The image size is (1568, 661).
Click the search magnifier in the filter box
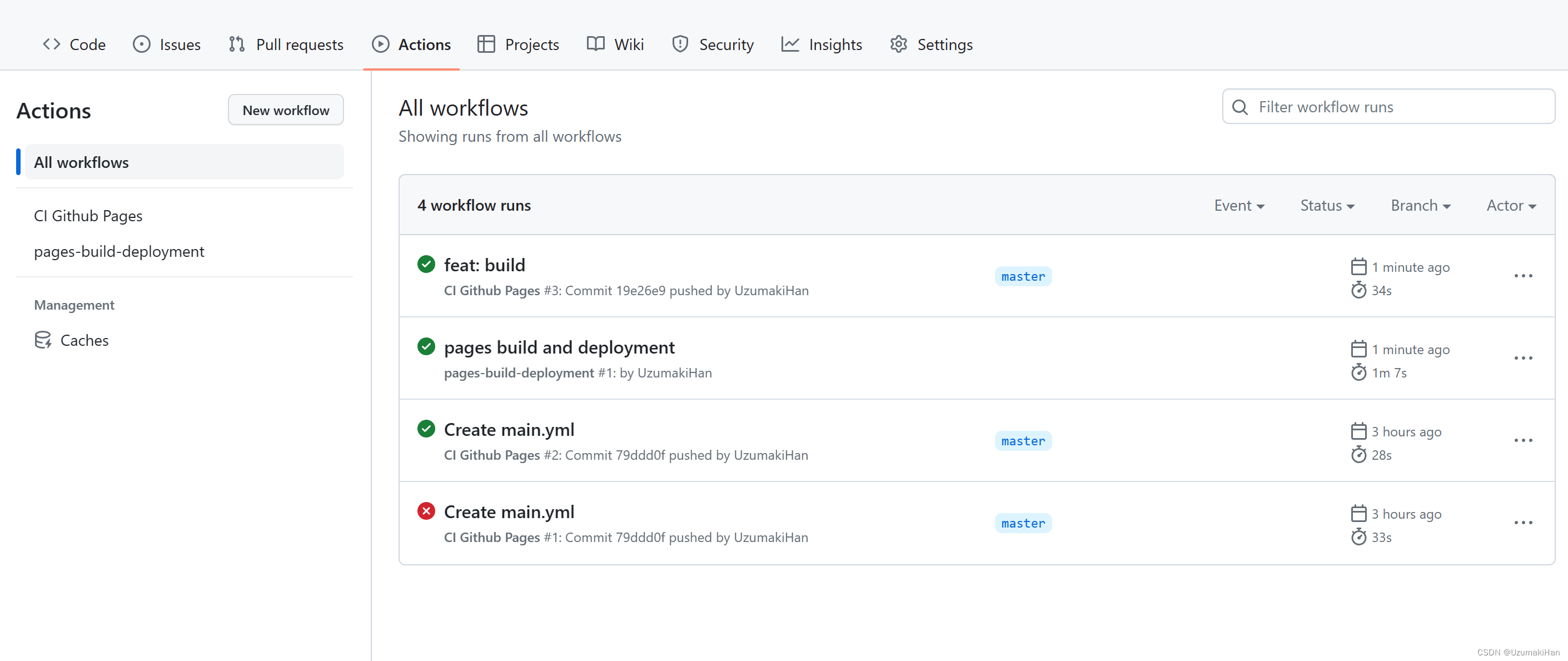coord(1240,107)
